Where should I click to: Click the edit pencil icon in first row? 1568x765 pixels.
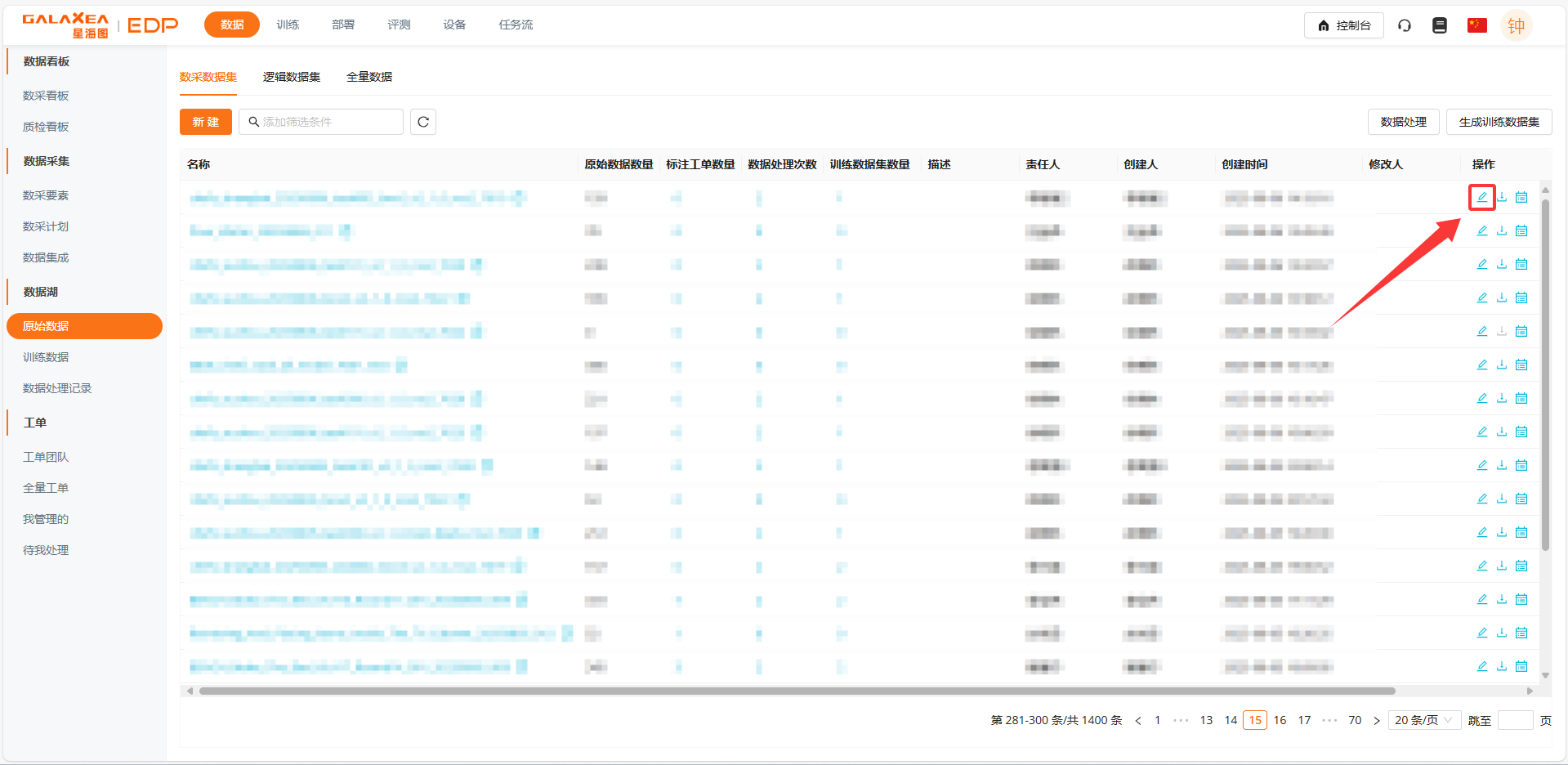[1481, 197]
